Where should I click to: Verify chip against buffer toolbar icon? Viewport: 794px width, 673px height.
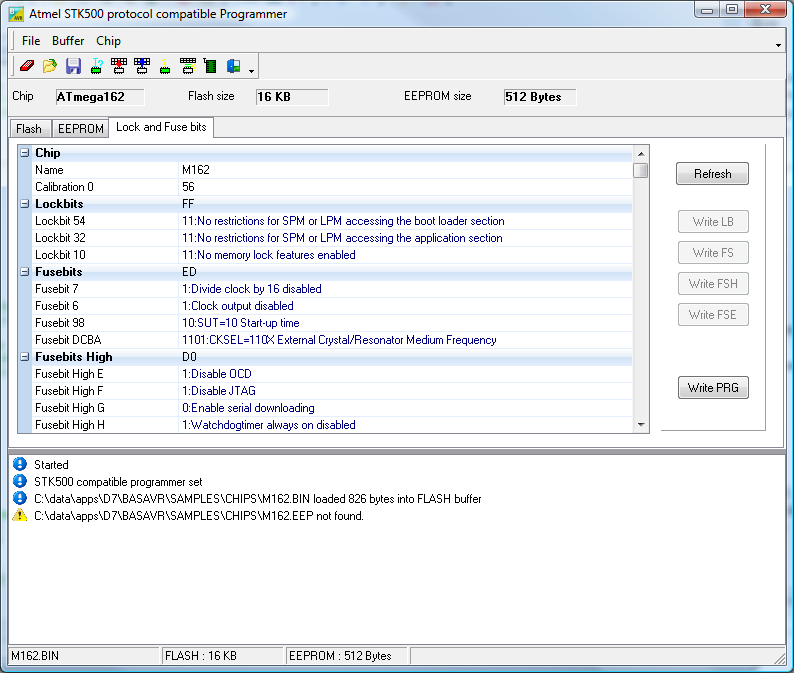pyautogui.click(x=188, y=66)
